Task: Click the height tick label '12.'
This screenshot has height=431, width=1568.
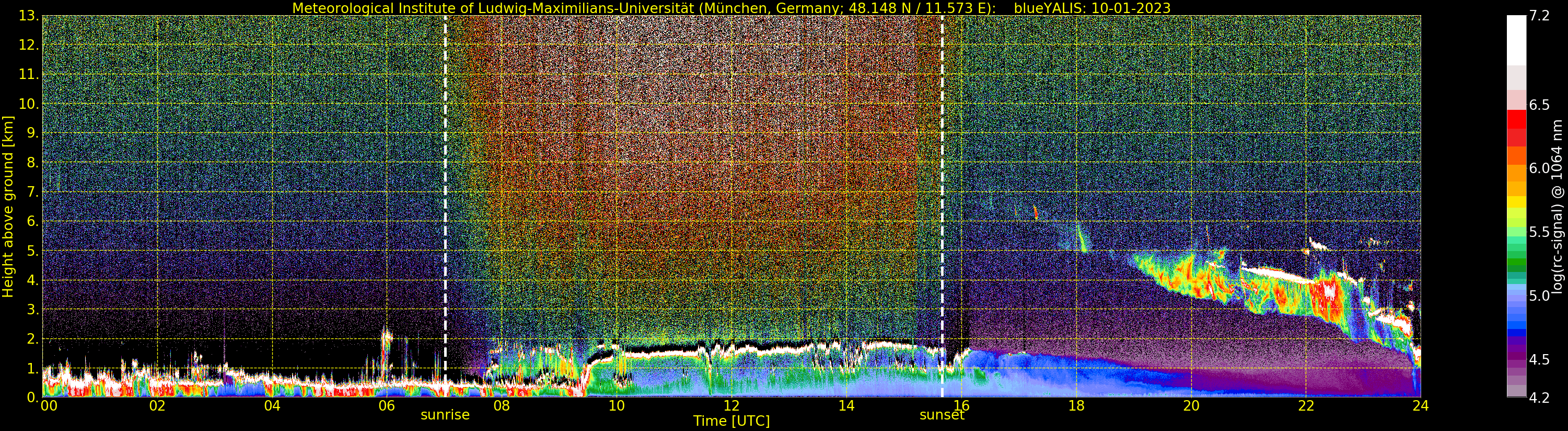Action: [29, 45]
